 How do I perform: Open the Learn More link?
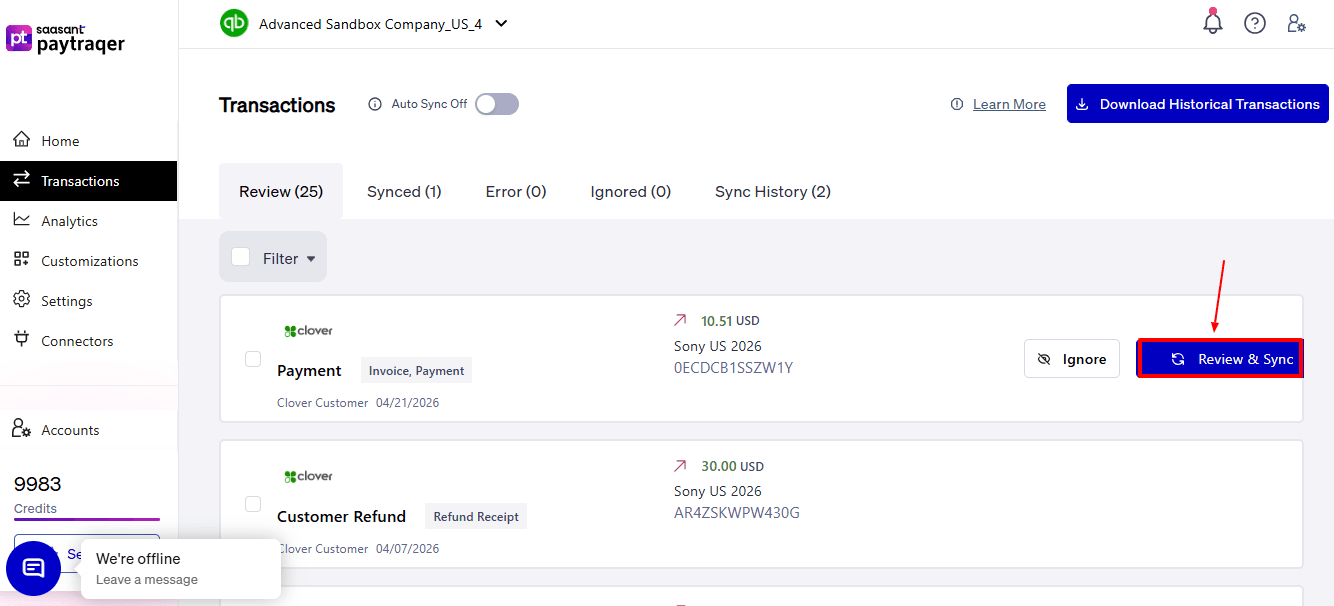[x=1009, y=104]
